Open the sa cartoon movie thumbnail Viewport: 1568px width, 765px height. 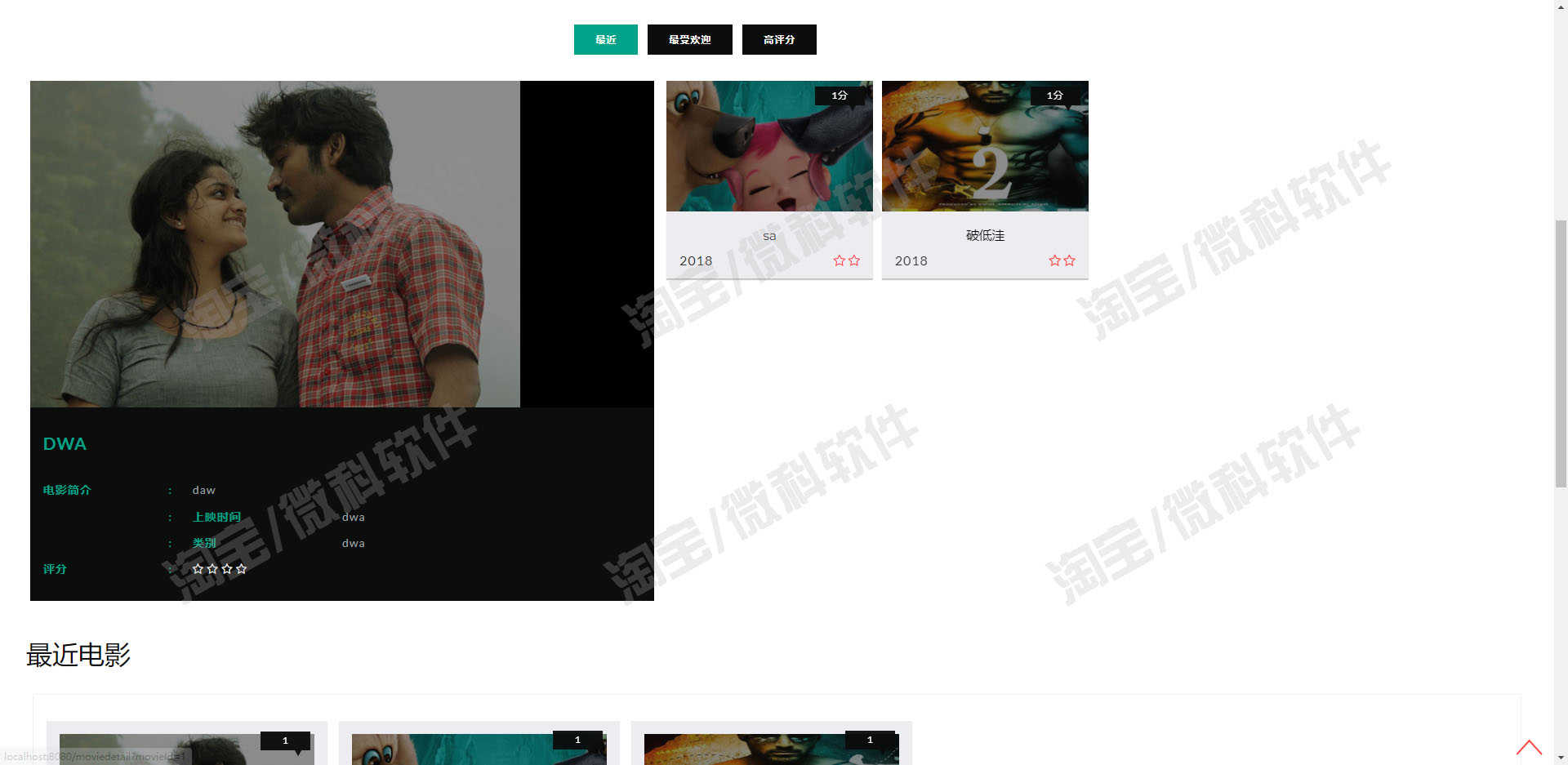point(769,146)
